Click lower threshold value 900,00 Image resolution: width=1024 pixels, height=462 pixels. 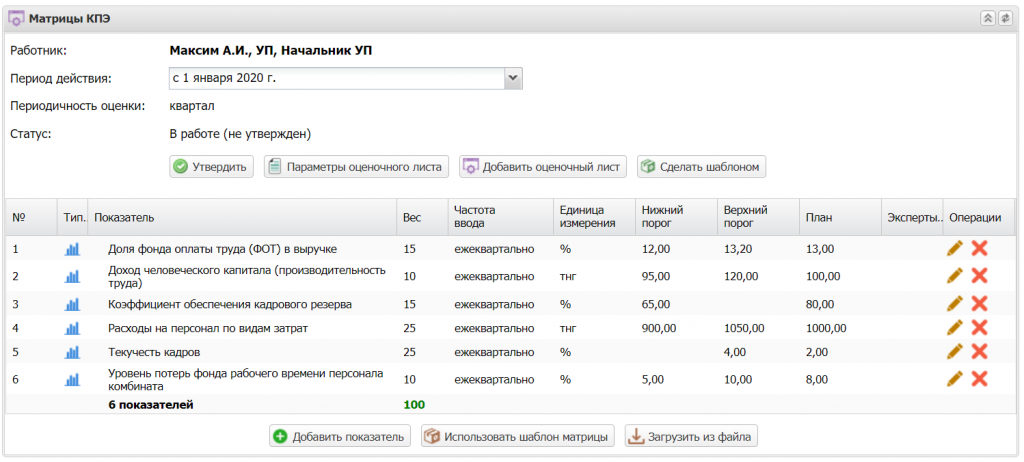coord(659,329)
